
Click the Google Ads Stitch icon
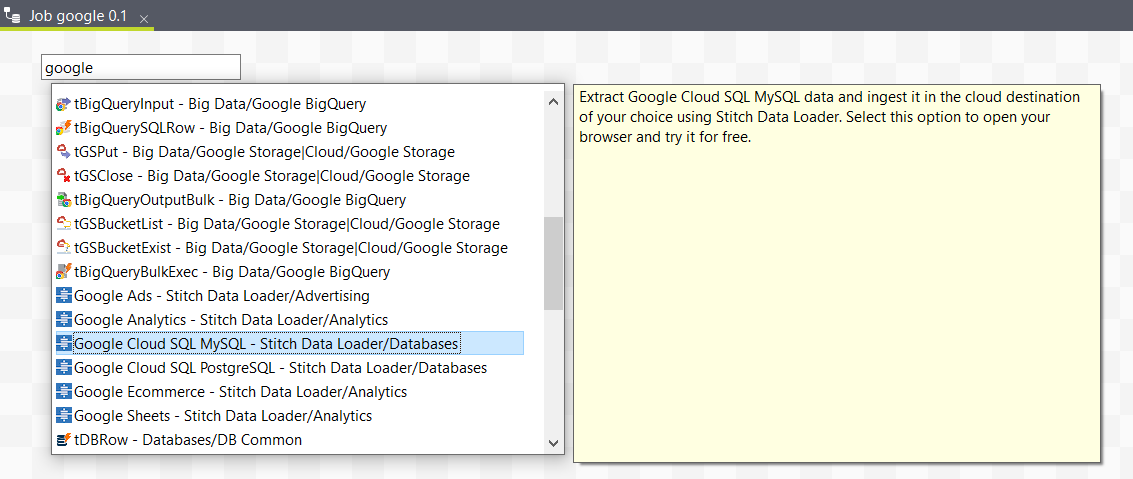[64, 296]
